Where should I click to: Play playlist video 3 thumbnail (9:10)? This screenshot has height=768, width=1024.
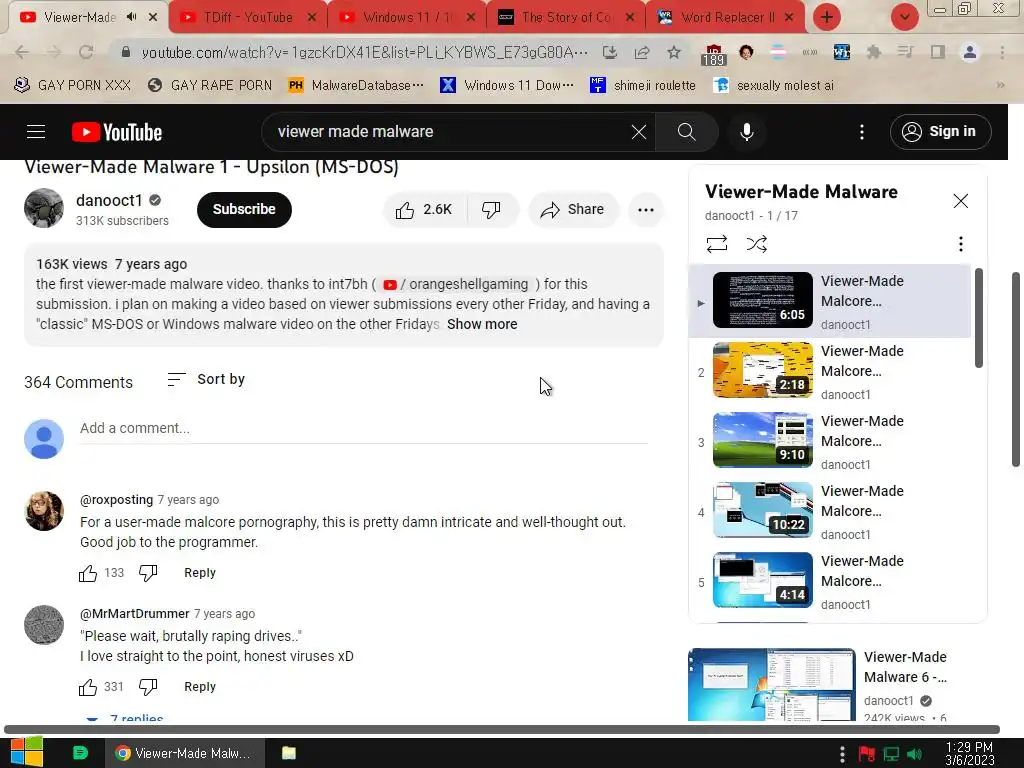[762, 440]
